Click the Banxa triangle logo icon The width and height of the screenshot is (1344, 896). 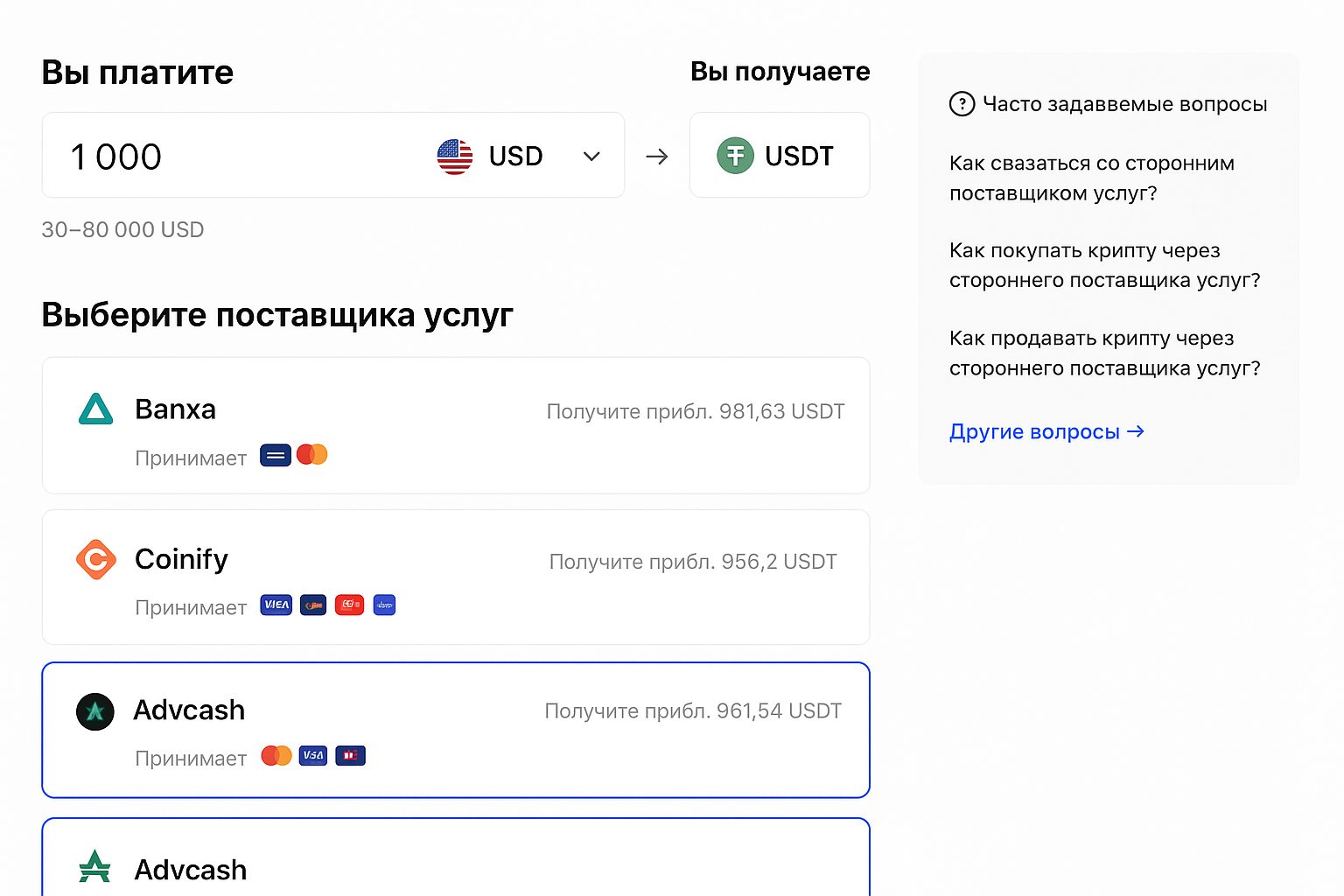pyautogui.click(x=95, y=409)
